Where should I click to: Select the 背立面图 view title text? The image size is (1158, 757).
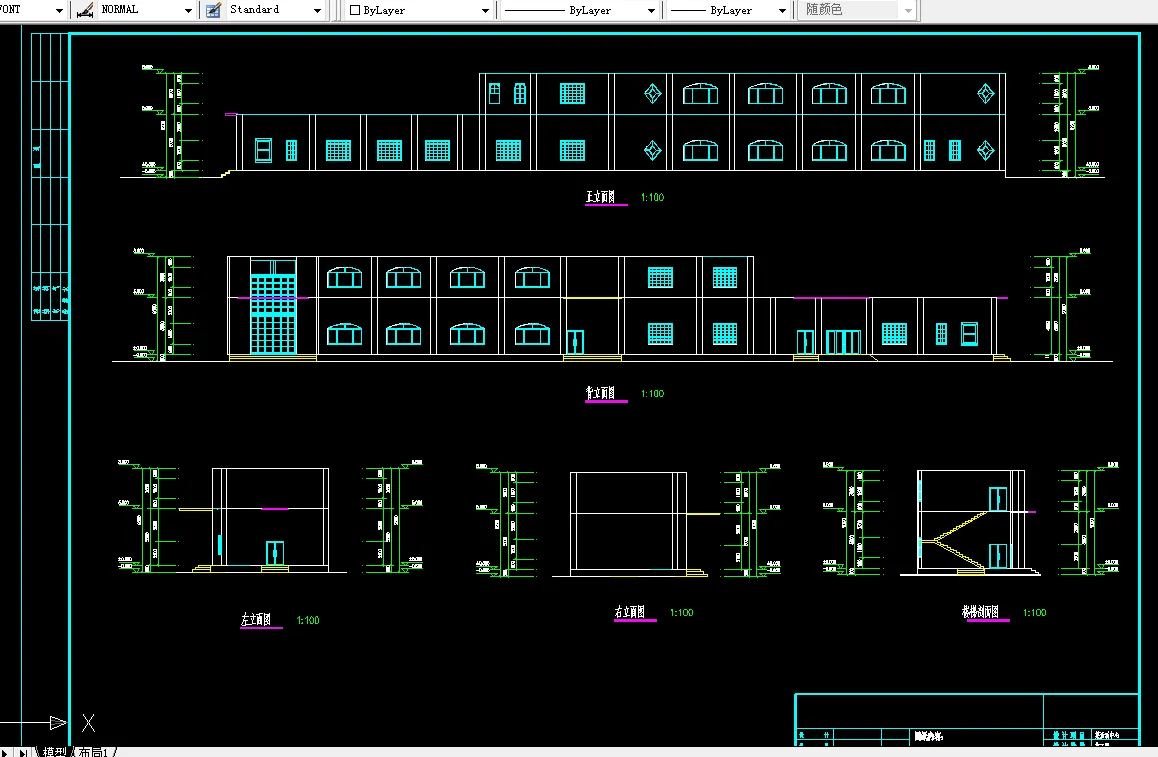(600, 393)
